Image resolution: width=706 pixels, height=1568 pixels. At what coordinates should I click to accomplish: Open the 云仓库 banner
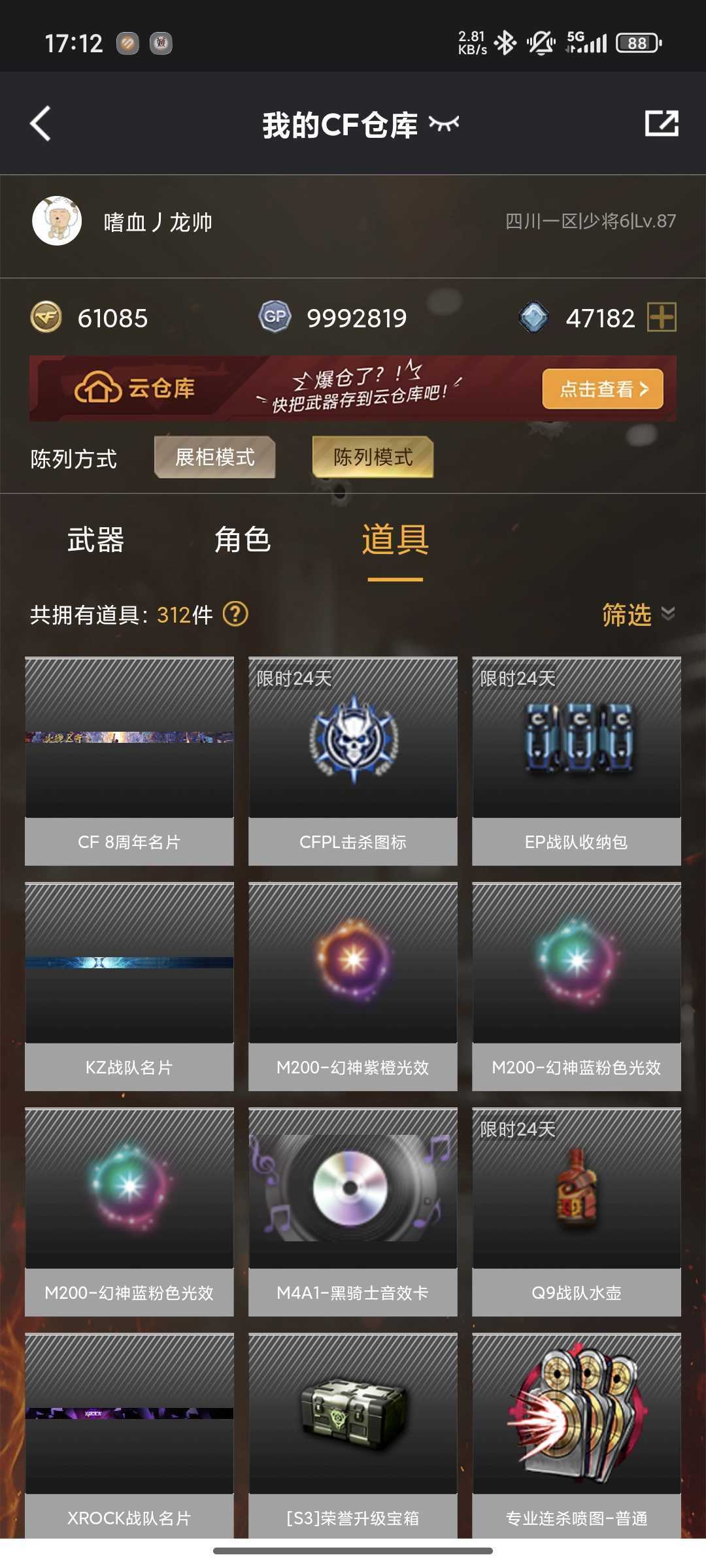tap(353, 389)
